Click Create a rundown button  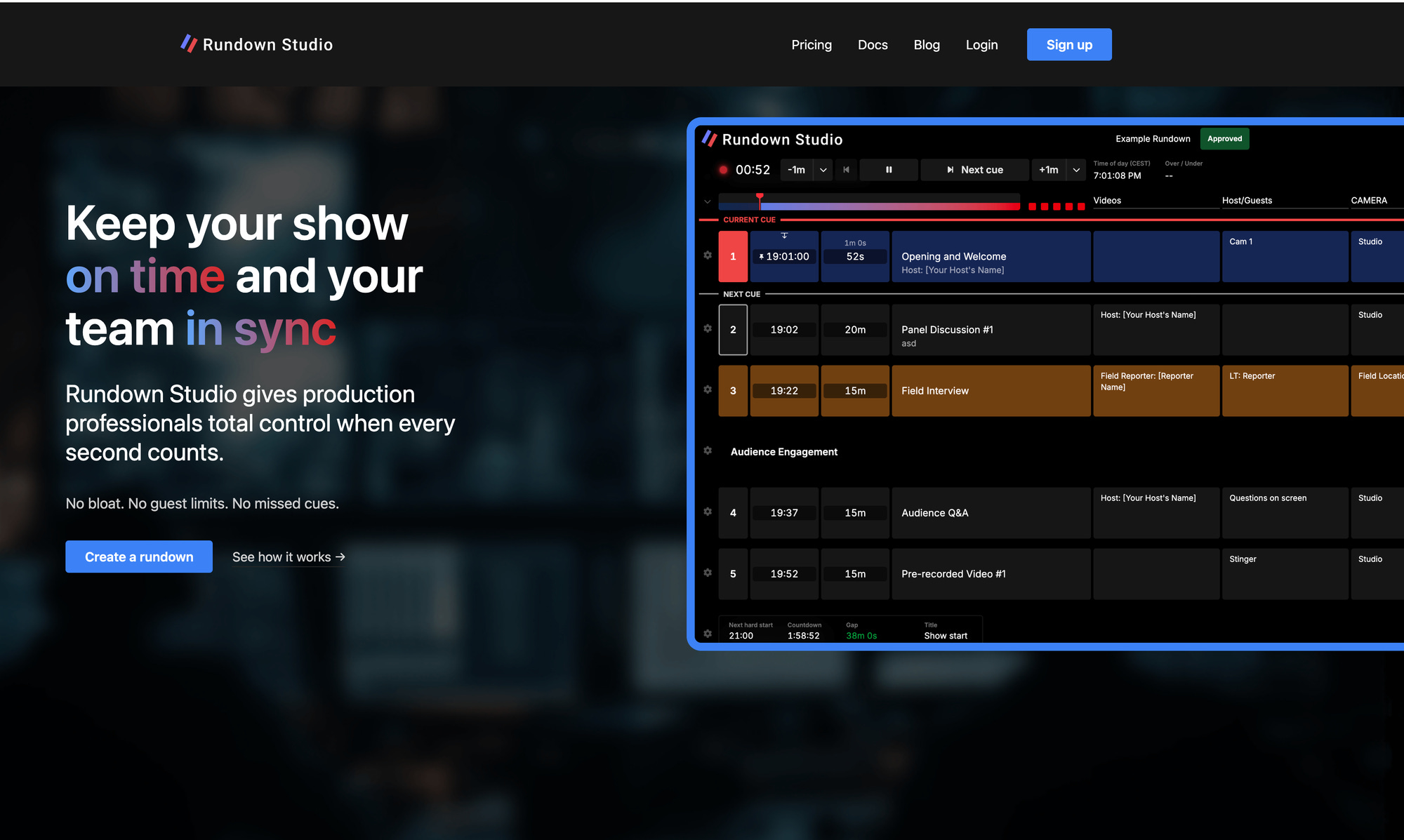pos(139,556)
